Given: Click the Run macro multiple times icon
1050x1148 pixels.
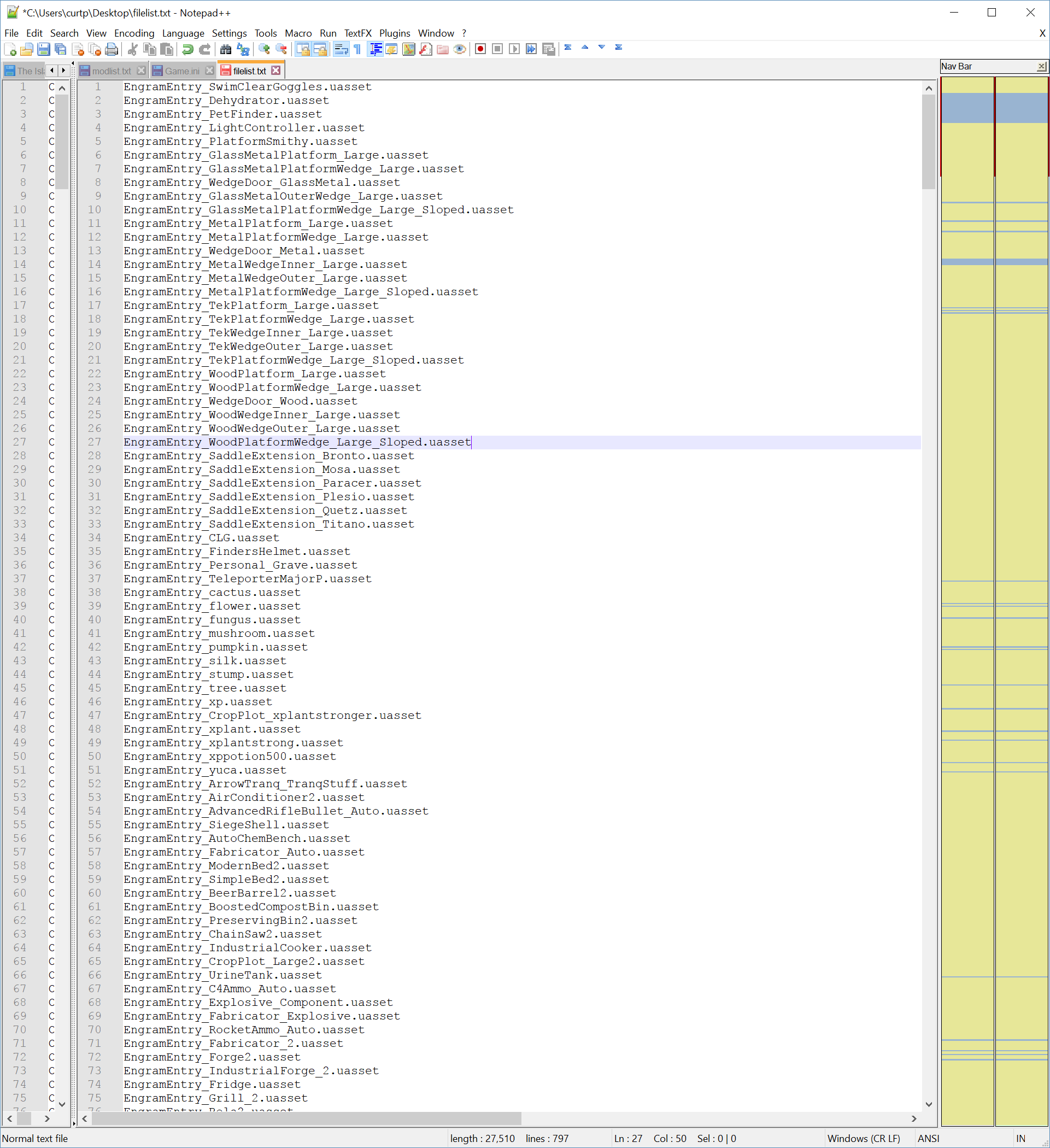Looking at the screenshot, I should pyautogui.click(x=531, y=49).
